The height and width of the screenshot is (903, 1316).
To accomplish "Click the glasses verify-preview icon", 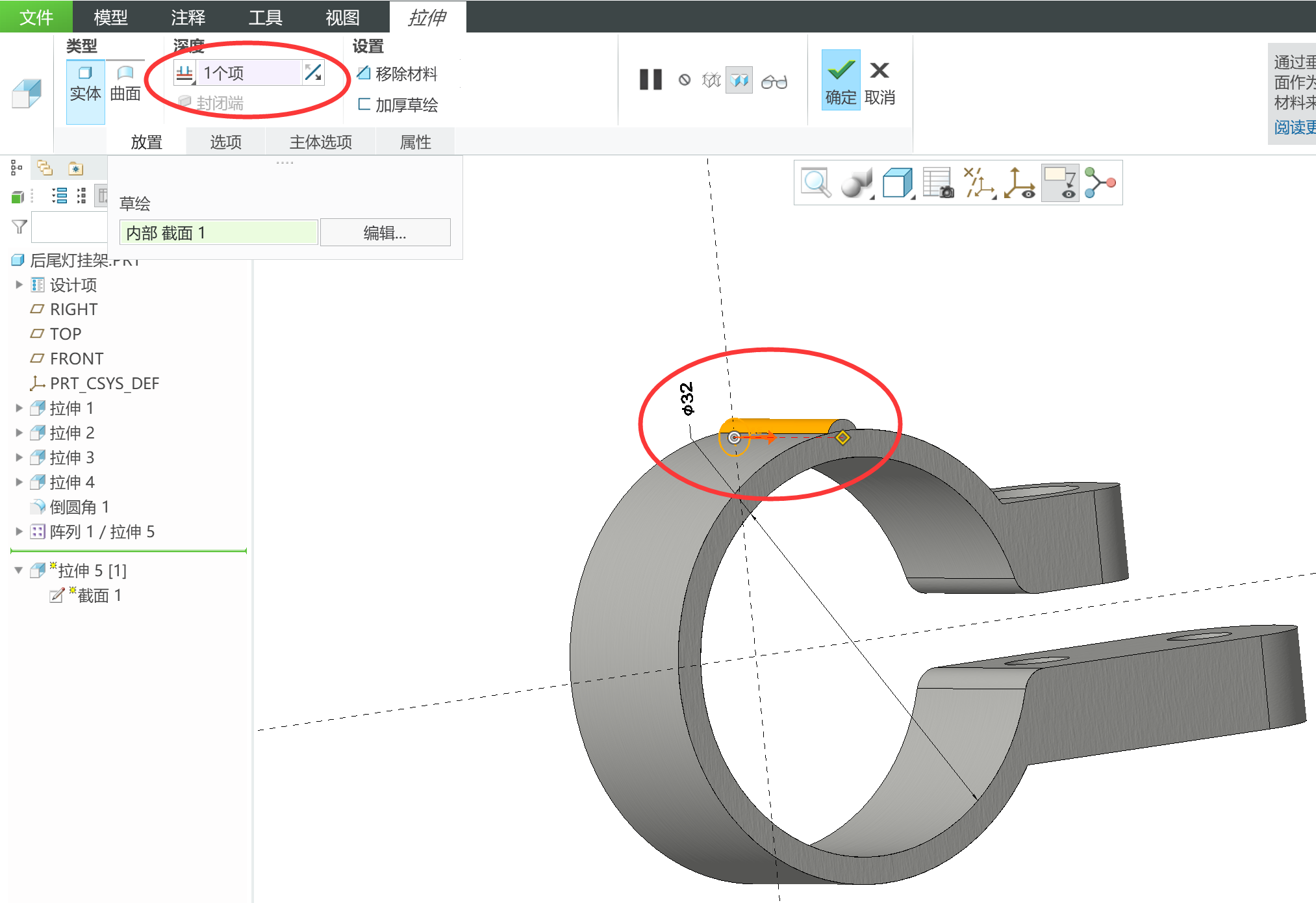I will (x=774, y=81).
